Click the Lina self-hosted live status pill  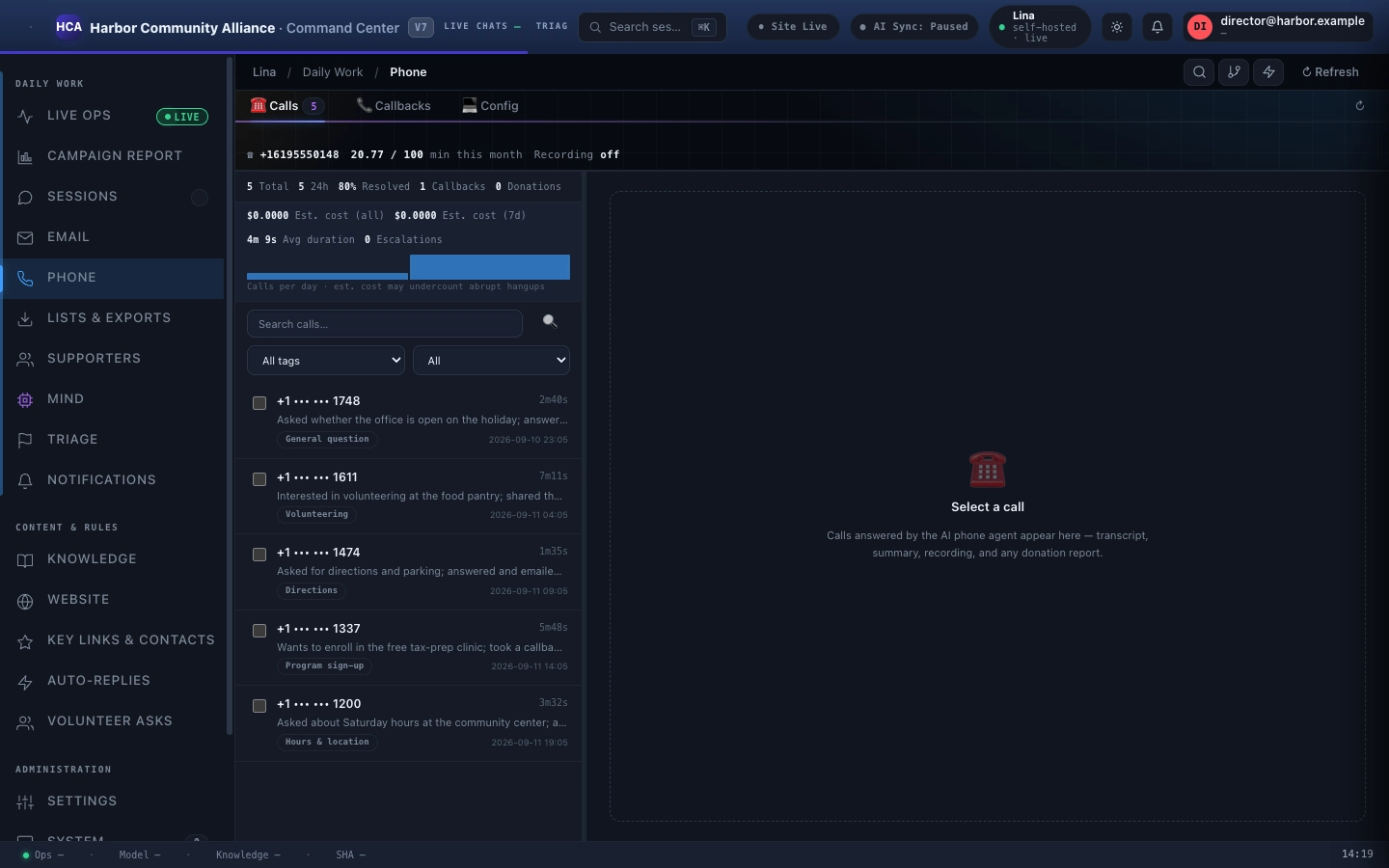(x=1040, y=27)
